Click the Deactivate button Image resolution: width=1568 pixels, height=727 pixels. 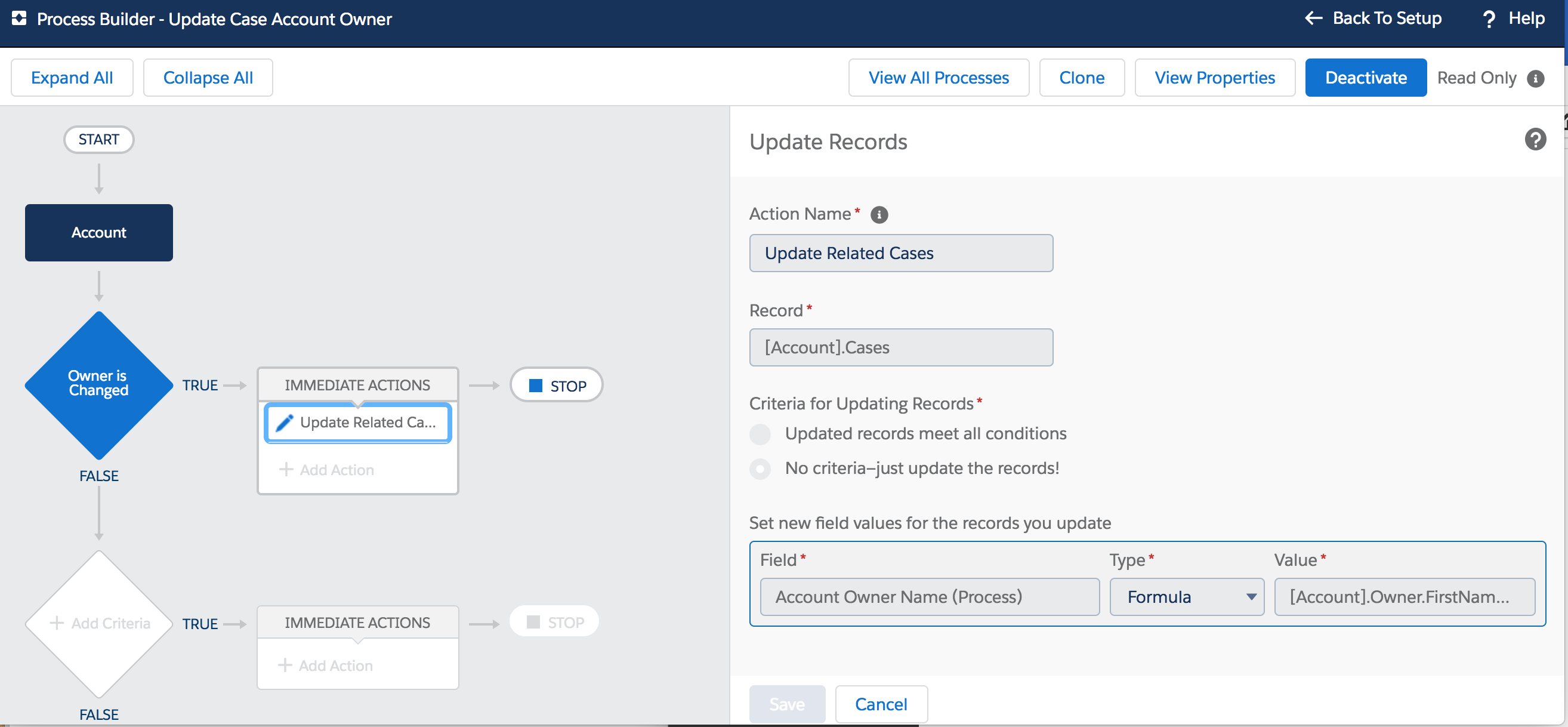1365,78
